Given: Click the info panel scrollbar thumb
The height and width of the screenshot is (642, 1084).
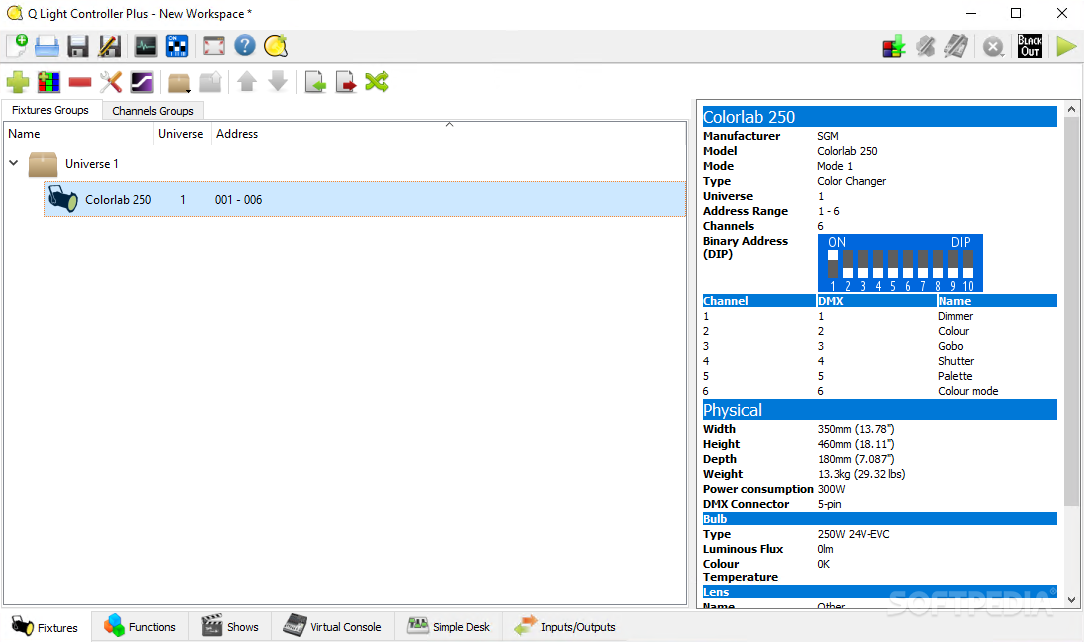Looking at the screenshot, I should click(1071, 311).
